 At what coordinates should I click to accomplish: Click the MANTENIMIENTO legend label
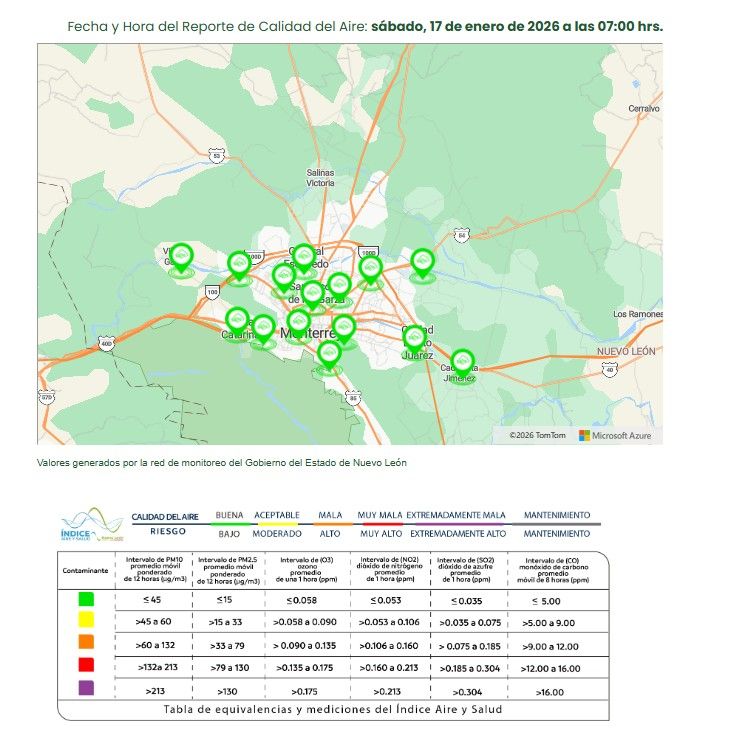pyautogui.click(x=556, y=515)
